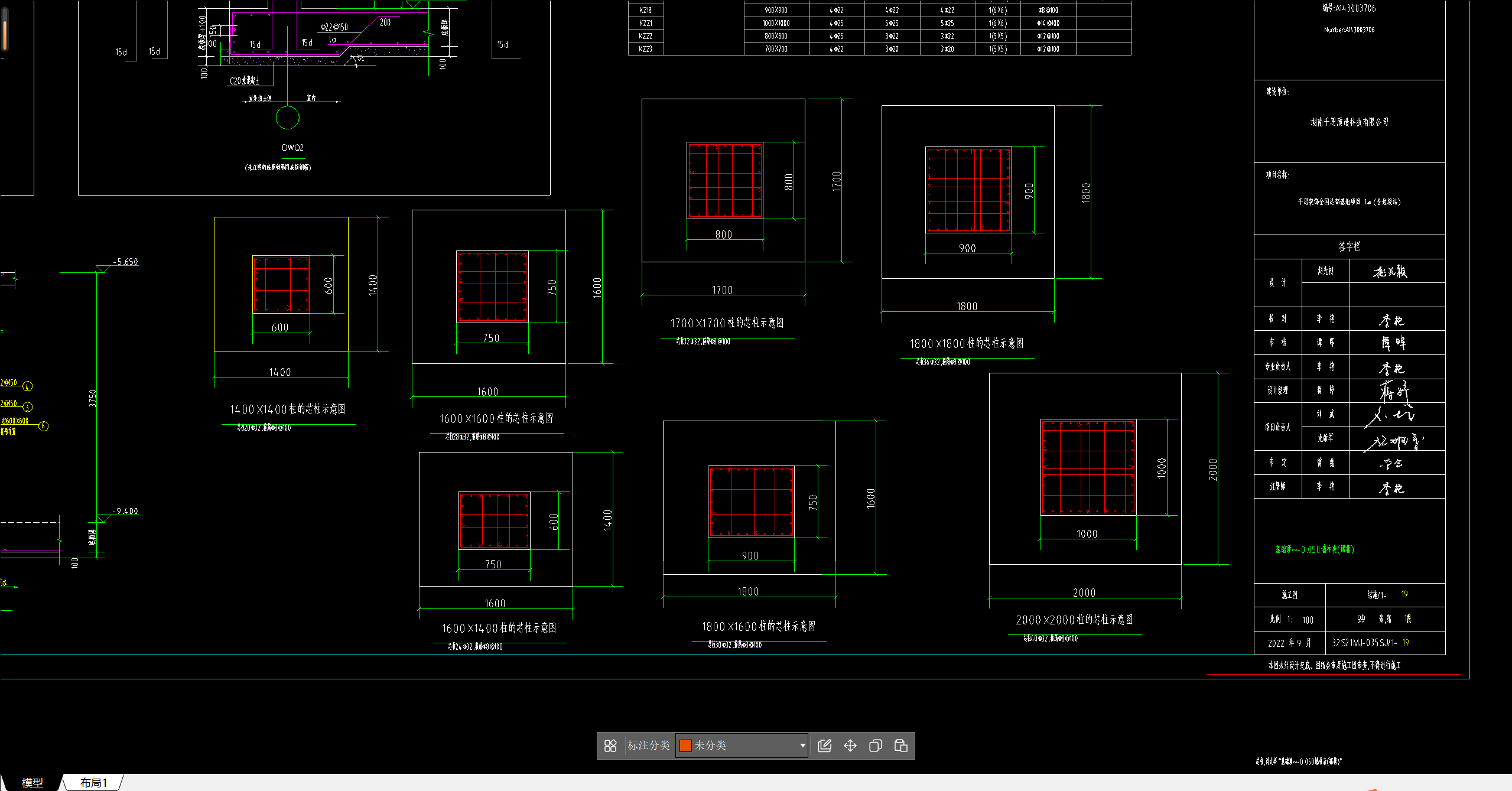This screenshot has width=1512, height=791.
Task: Click the 施工图 cell in title block
Action: [x=1289, y=595]
